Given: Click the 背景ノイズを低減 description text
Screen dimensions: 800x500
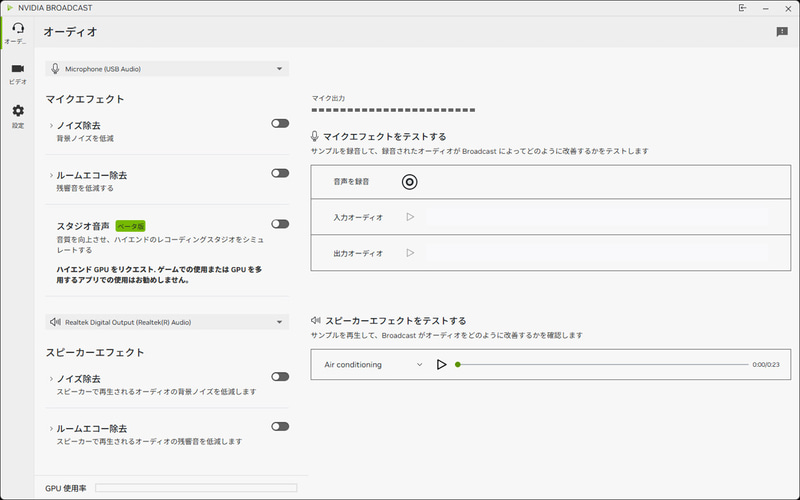Looking at the screenshot, I should point(85,139).
